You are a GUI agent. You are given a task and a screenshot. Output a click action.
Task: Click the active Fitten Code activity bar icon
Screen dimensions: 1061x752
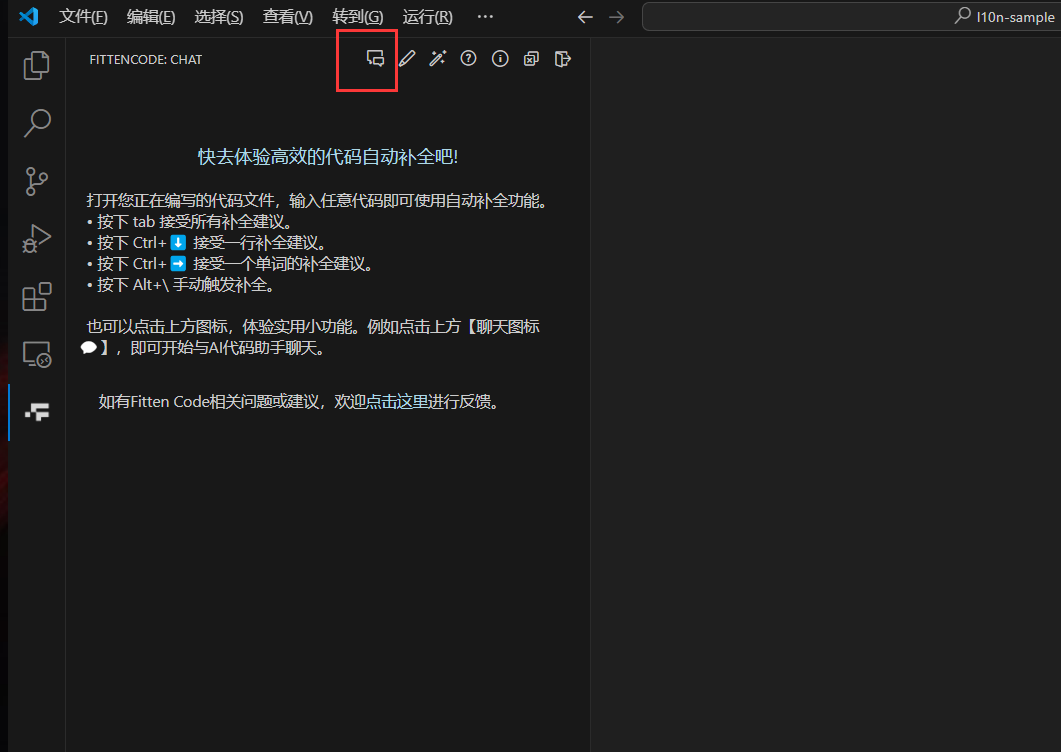click(36, 411)
